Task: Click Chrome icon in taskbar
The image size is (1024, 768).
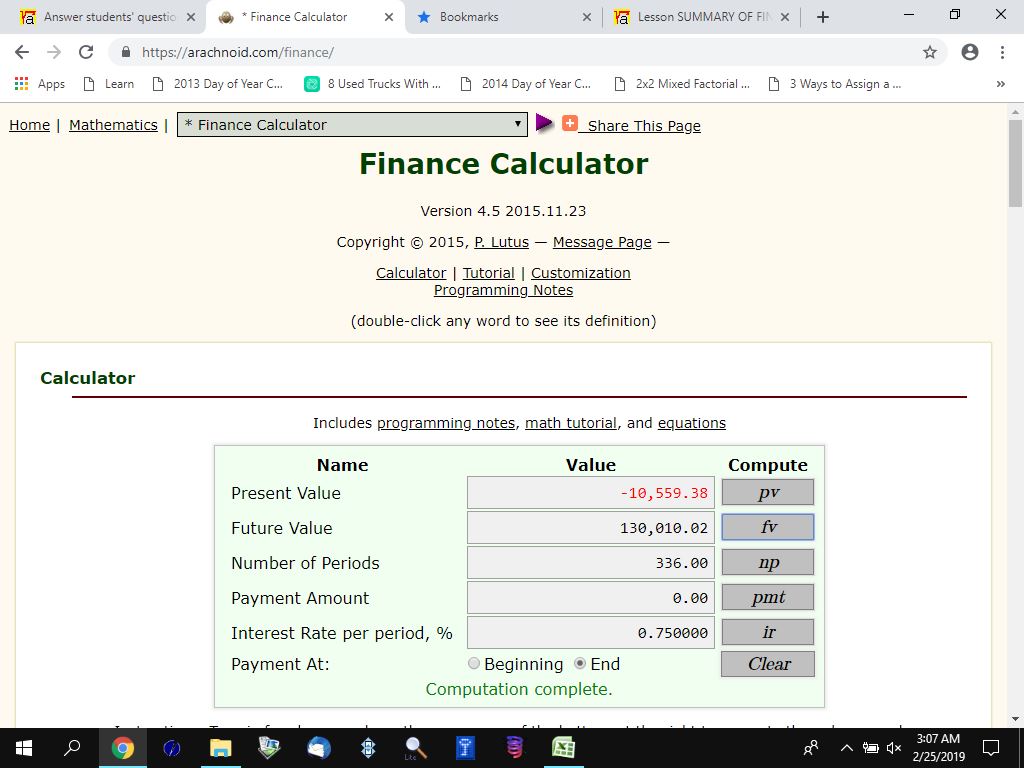Action: click(x=122, y=748)
